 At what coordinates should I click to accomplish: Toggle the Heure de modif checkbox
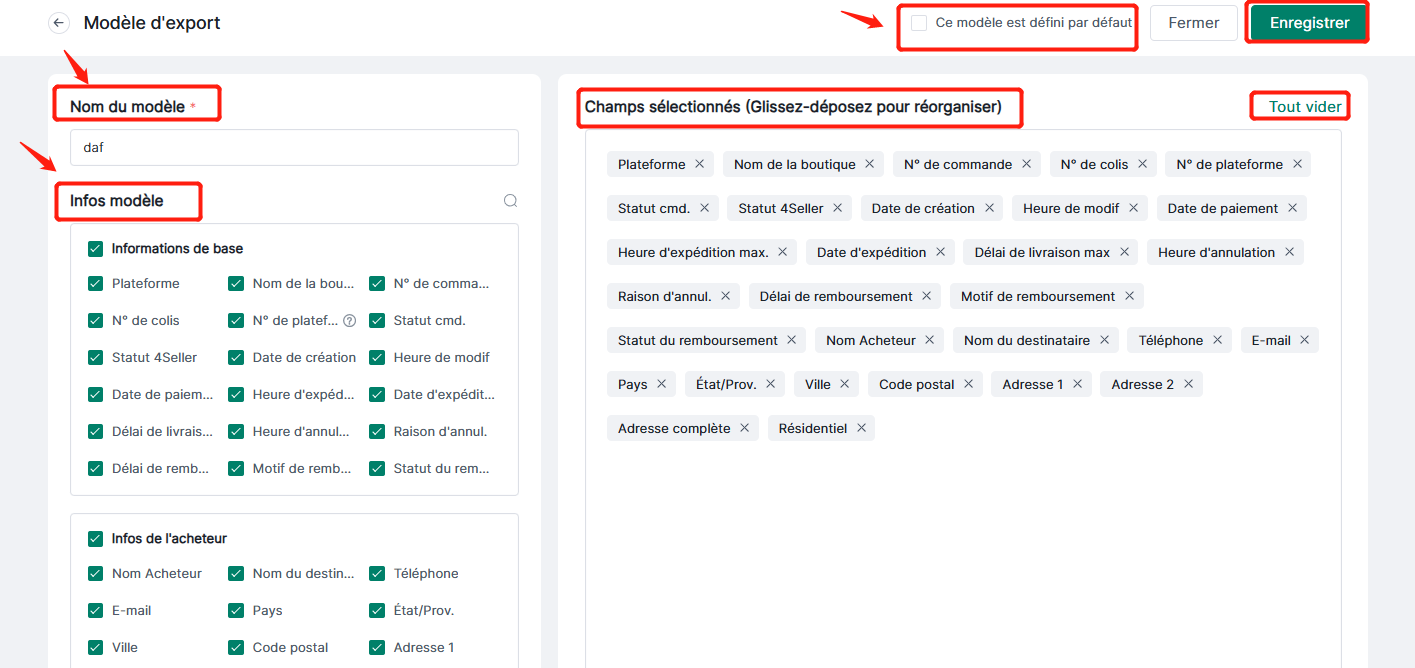click(377, 358)
